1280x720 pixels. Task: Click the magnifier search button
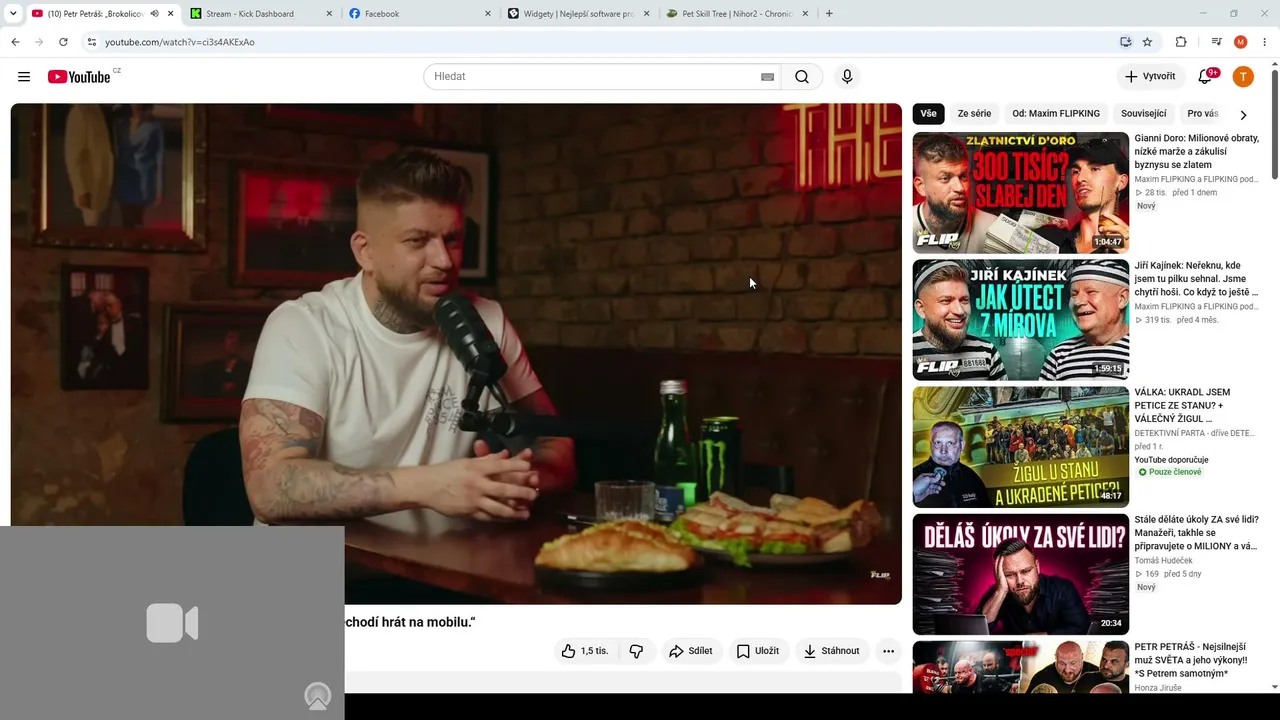[802, 77]
